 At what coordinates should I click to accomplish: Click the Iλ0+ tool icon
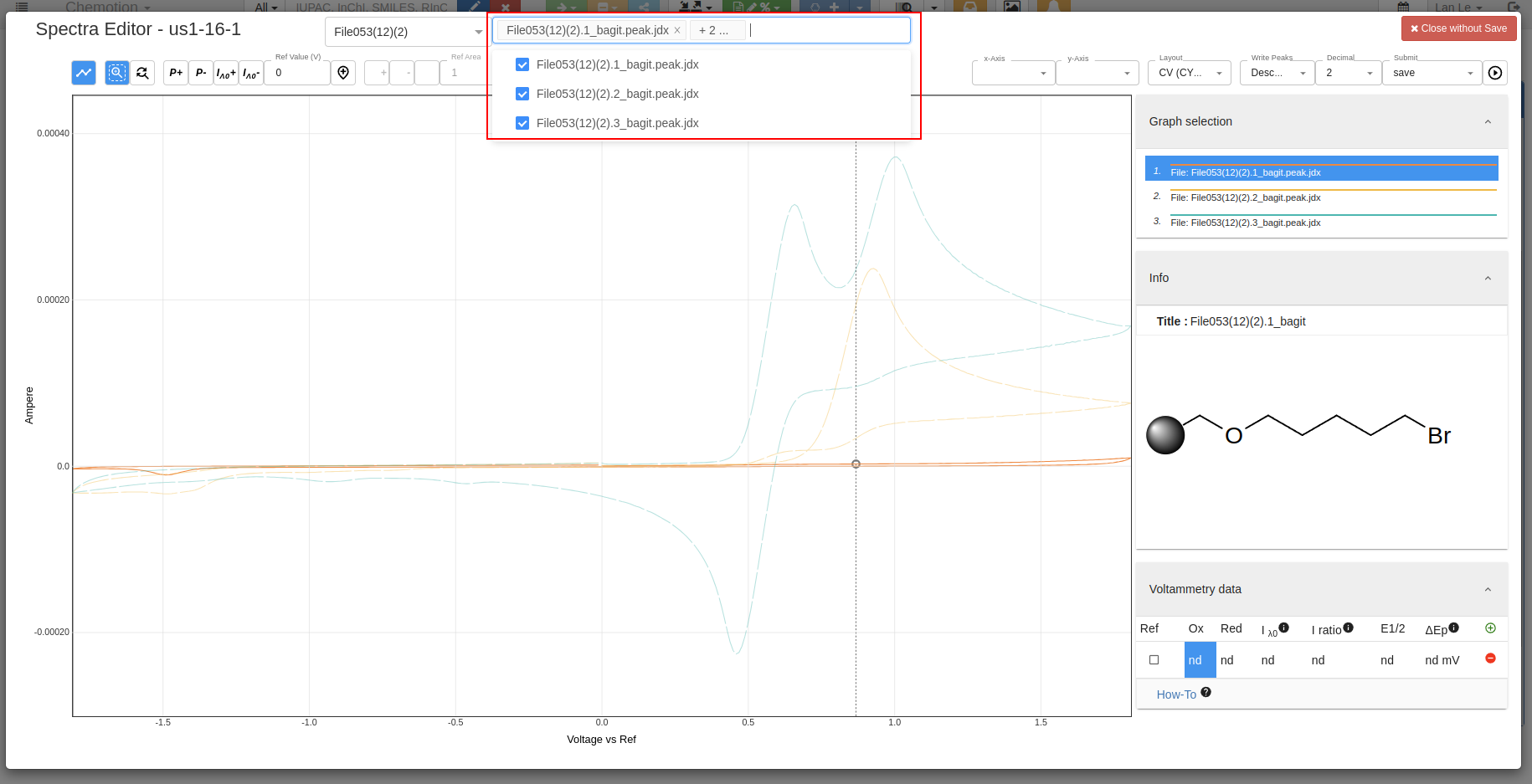225,73
